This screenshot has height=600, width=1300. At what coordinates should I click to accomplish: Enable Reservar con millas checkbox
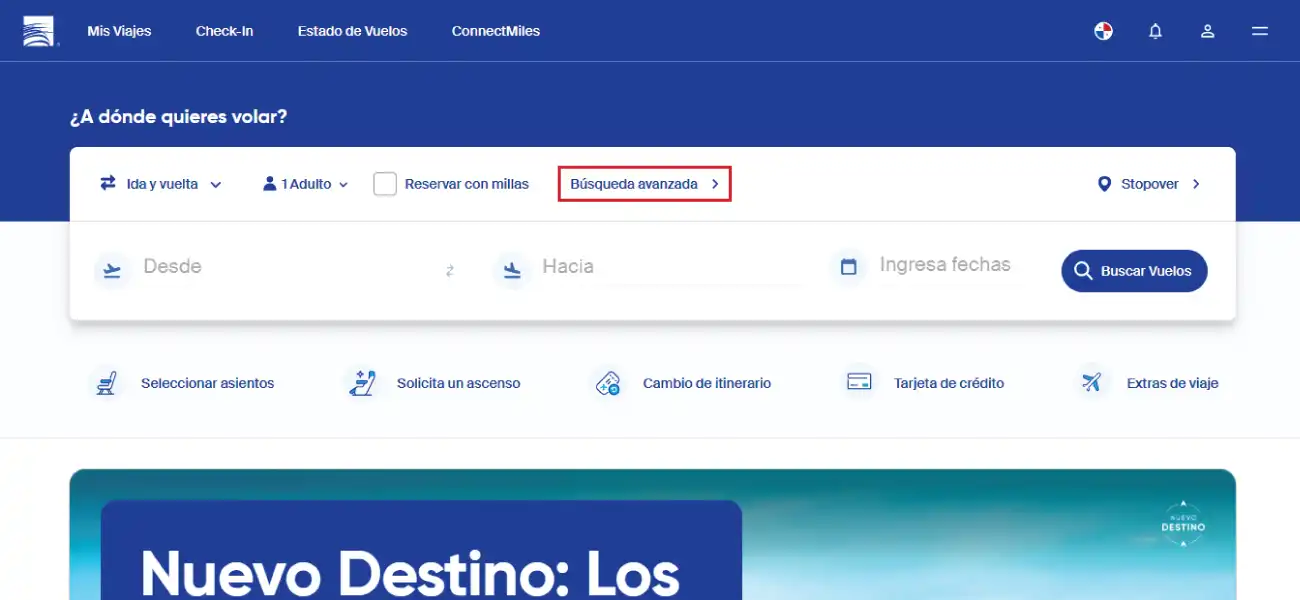click(x=385, y=184)
